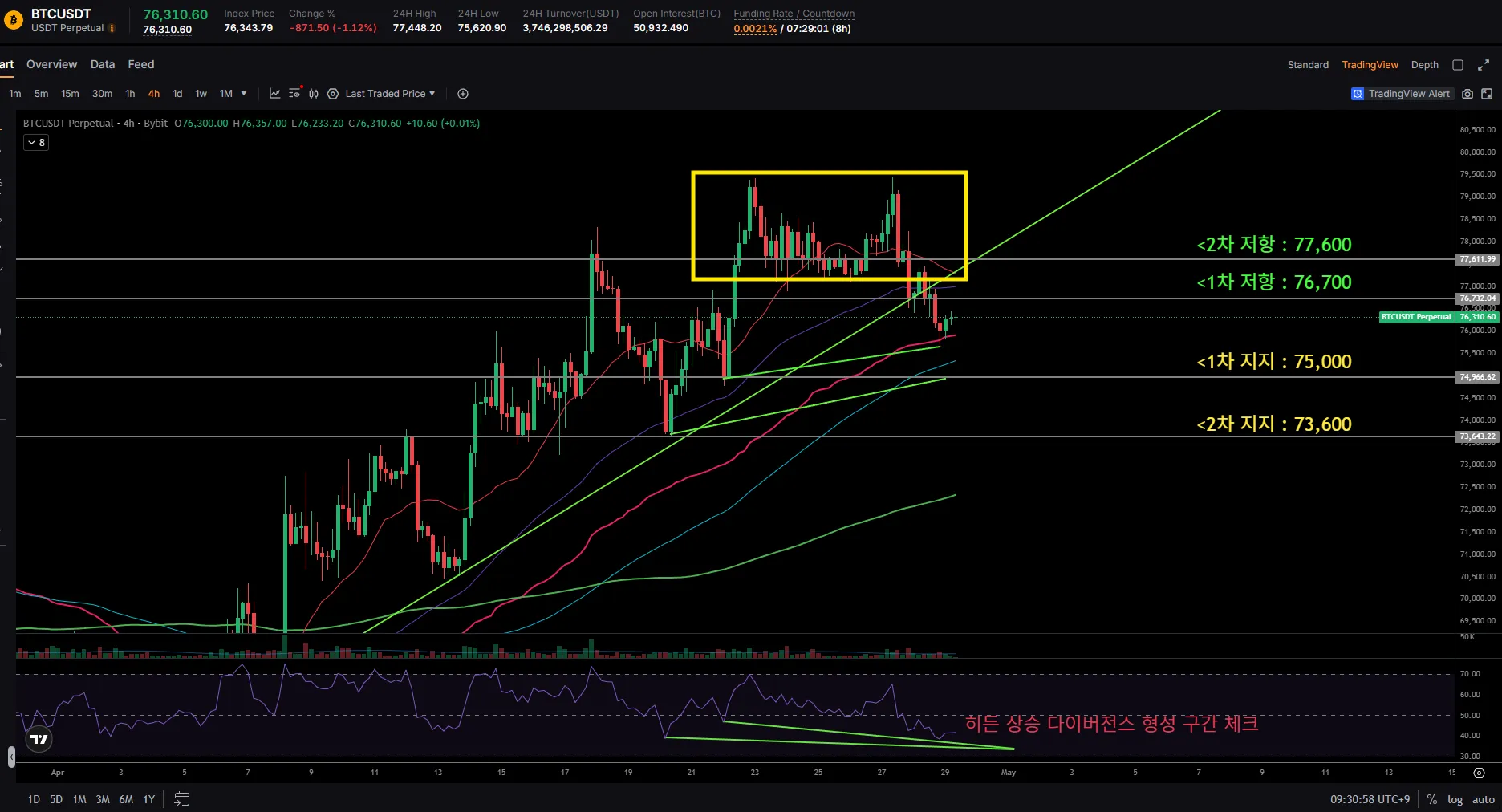Open the Funding Rate / Countdown link

point(794,14)
